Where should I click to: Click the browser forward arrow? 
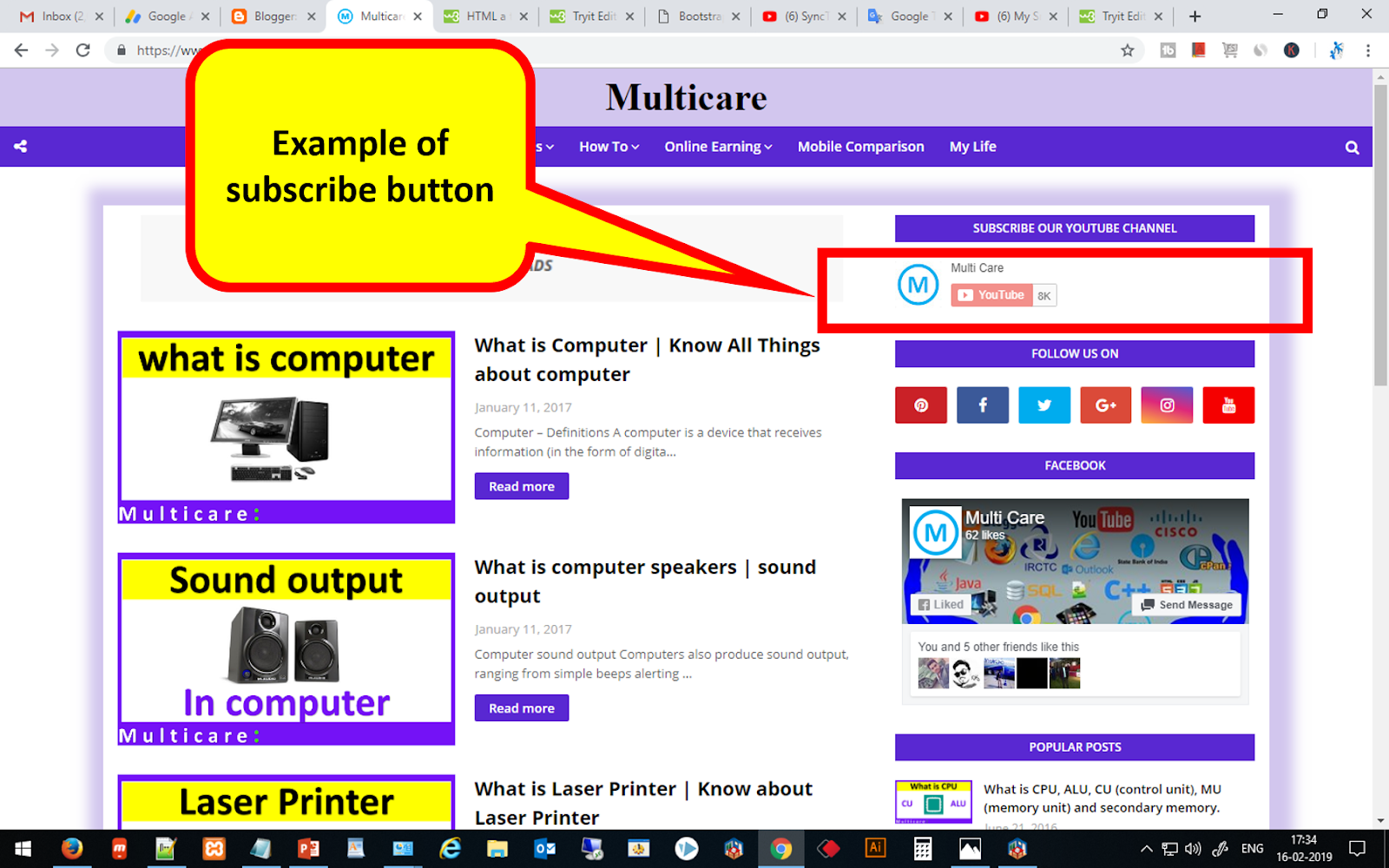pyautogui.click(x=52, y=50)
